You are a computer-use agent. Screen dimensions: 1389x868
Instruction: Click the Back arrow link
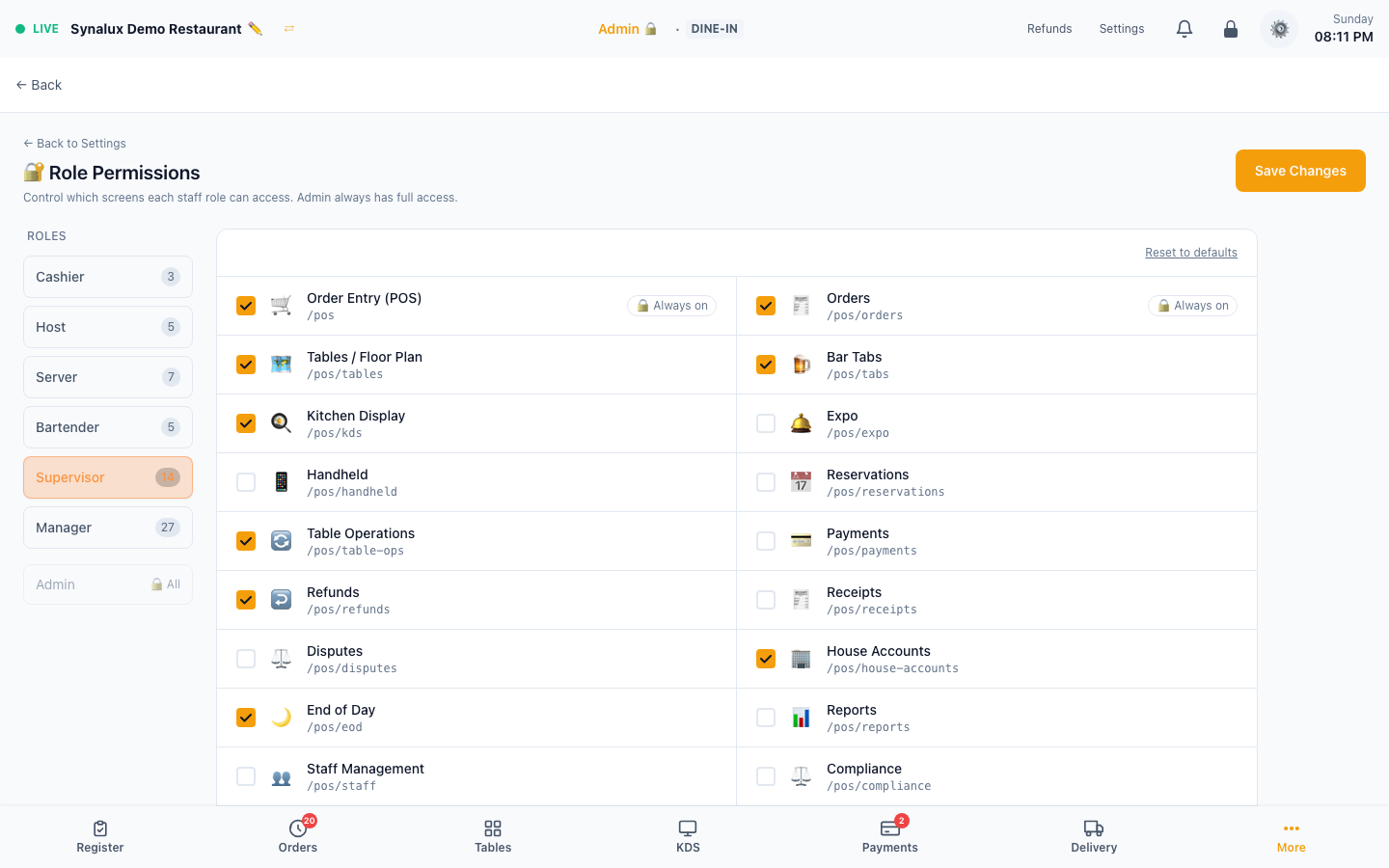pos(39,85)
